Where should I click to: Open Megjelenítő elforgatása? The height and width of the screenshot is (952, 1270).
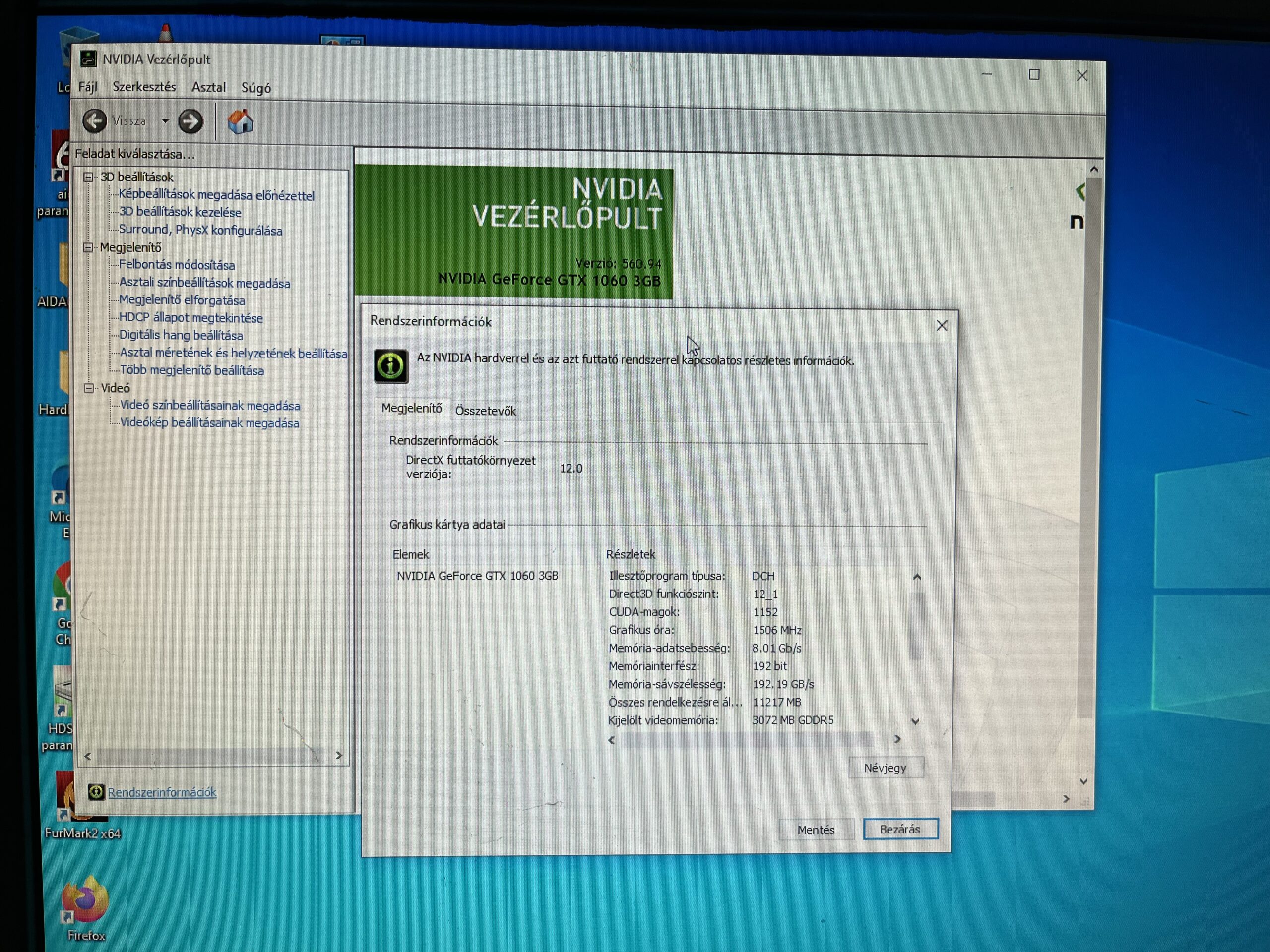(x=182, y=300)
